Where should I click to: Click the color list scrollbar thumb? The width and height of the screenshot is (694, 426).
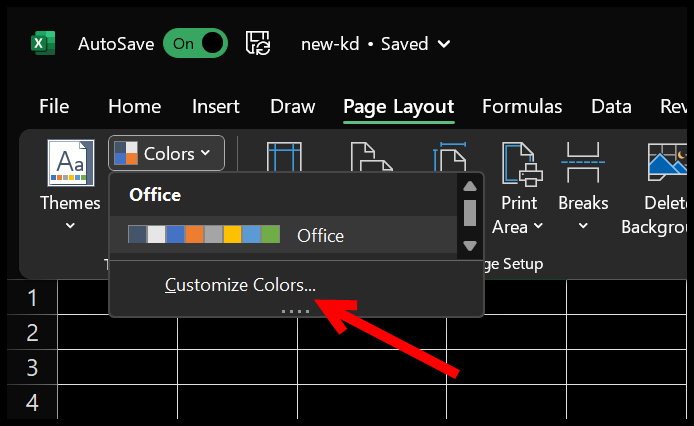point(470,213)
